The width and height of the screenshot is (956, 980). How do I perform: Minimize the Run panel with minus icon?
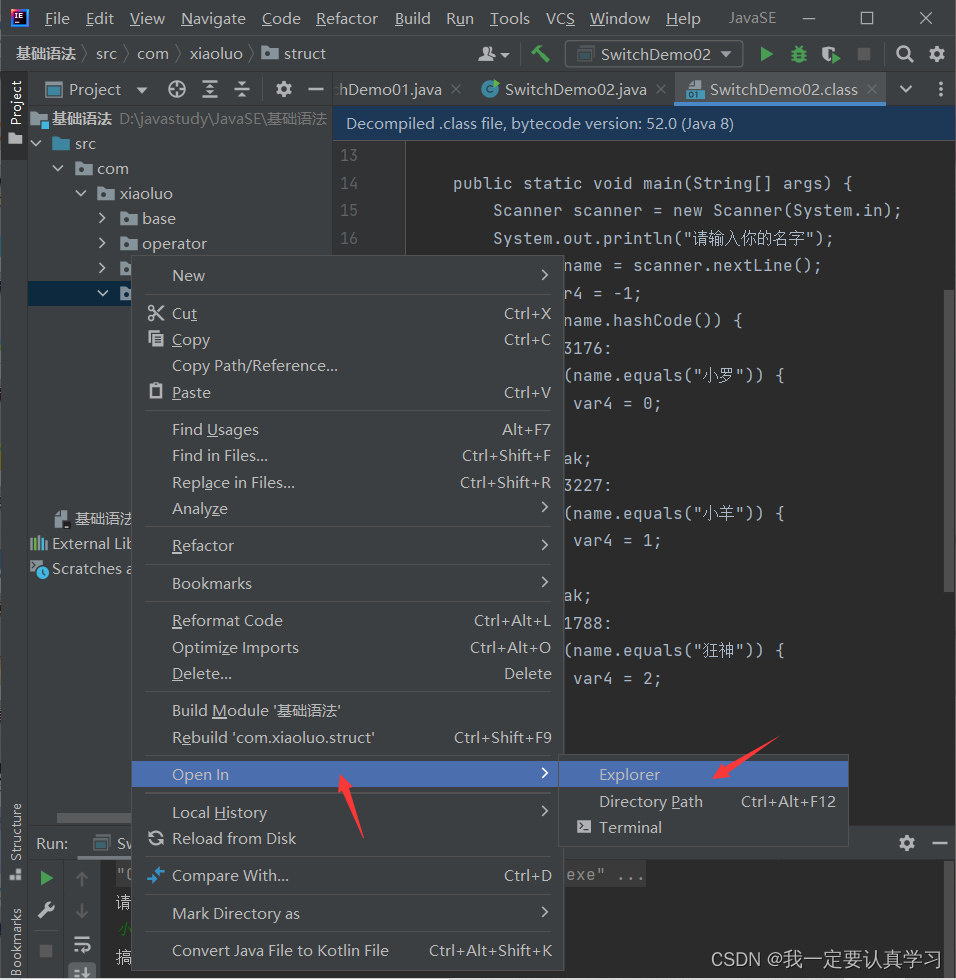coord(939,843)
